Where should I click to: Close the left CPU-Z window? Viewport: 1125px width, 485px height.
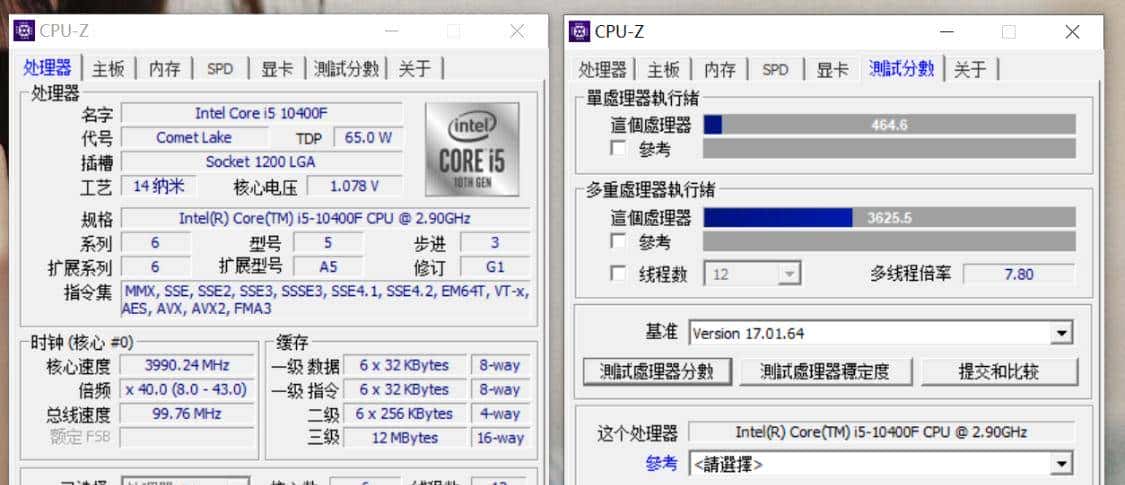click(517, 31)
